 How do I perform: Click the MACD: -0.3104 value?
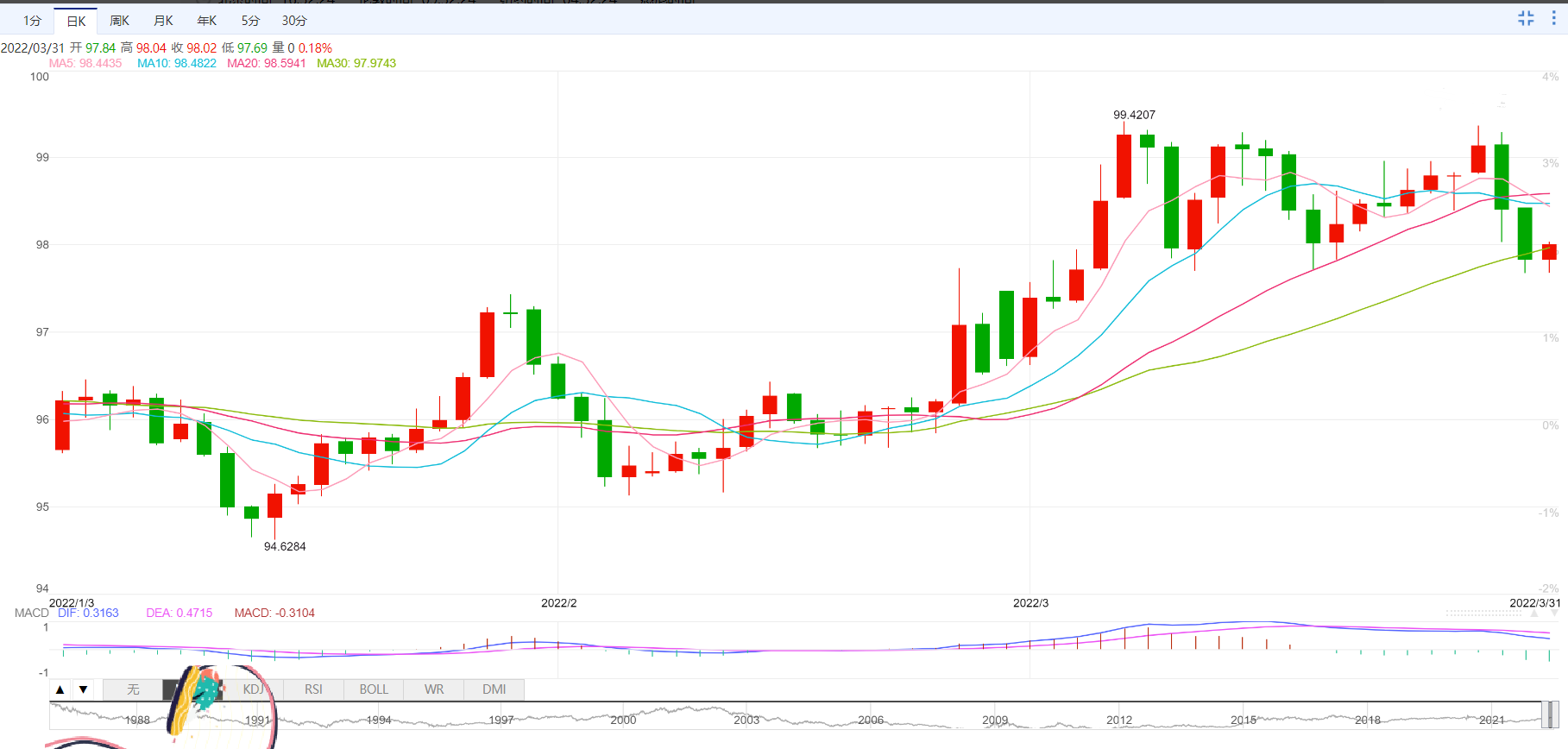pos(274,613)
